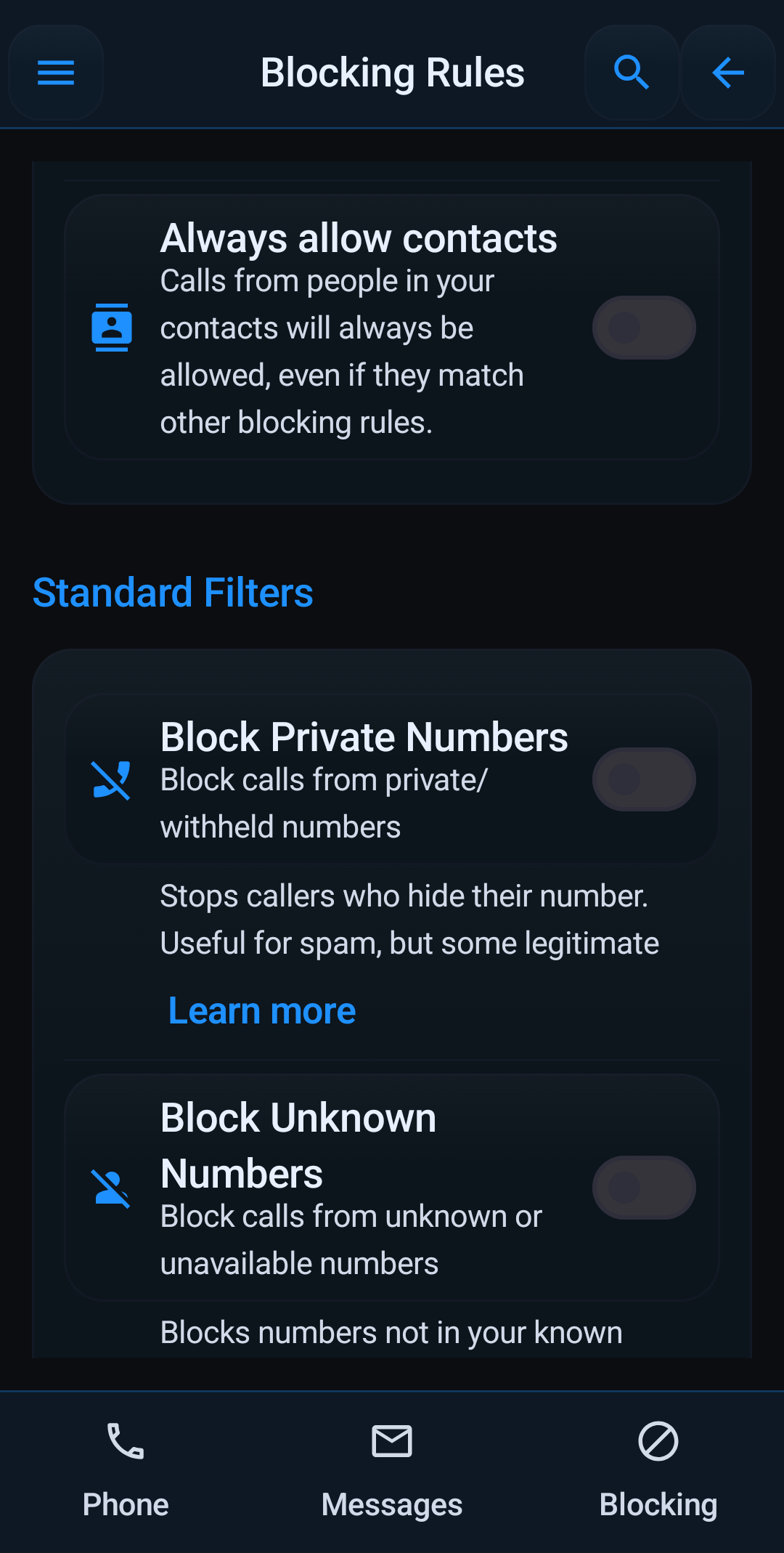784x1553 pixels.
Task: Switch to the Messages tab
Action: click(x=391, y=1467)
